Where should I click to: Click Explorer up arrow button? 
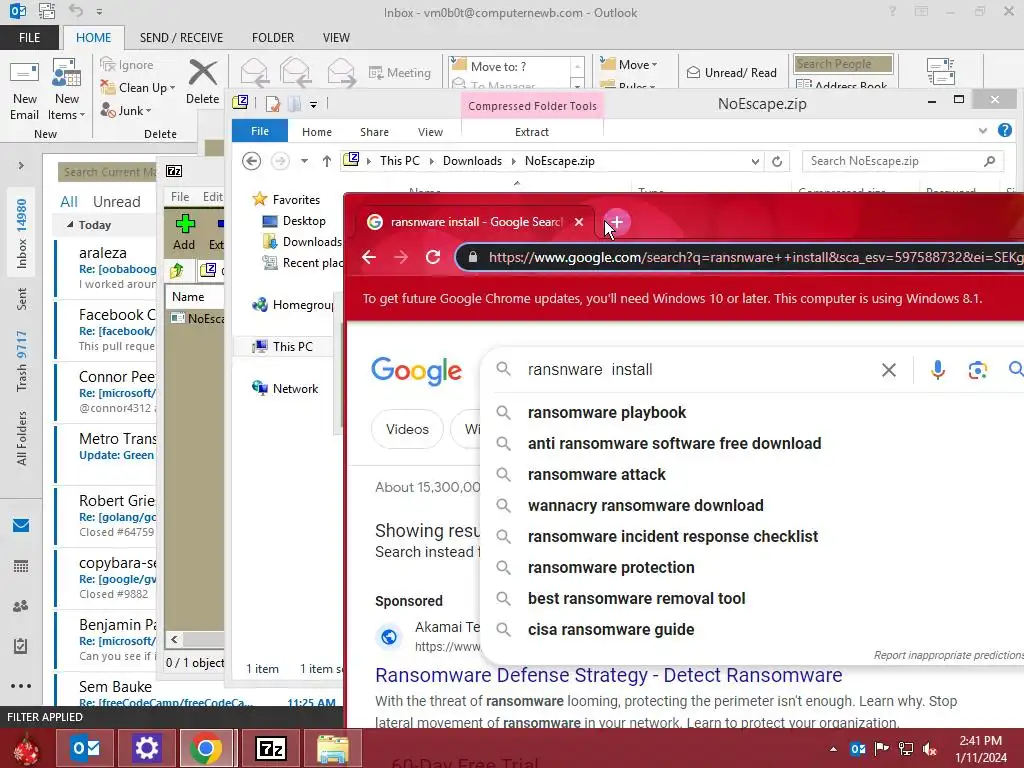tap(327, 161)
